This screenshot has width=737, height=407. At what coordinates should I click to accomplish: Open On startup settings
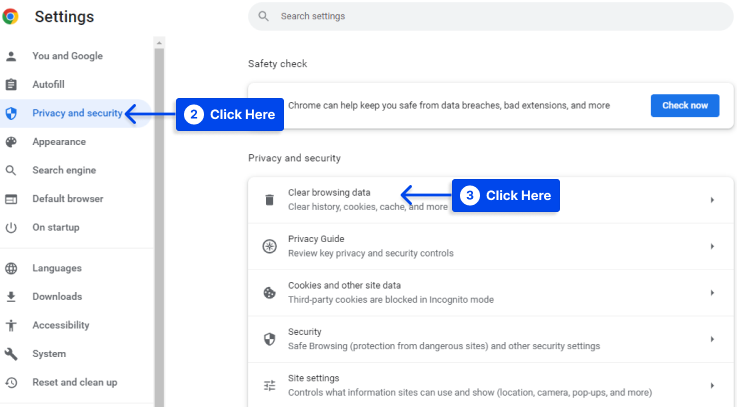(x=55, y=227)
